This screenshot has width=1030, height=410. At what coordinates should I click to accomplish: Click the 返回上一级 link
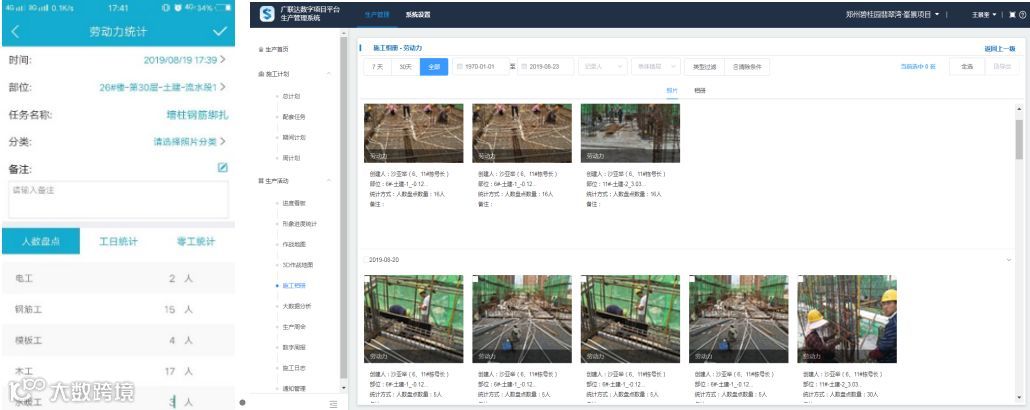tap(1000, 49)
